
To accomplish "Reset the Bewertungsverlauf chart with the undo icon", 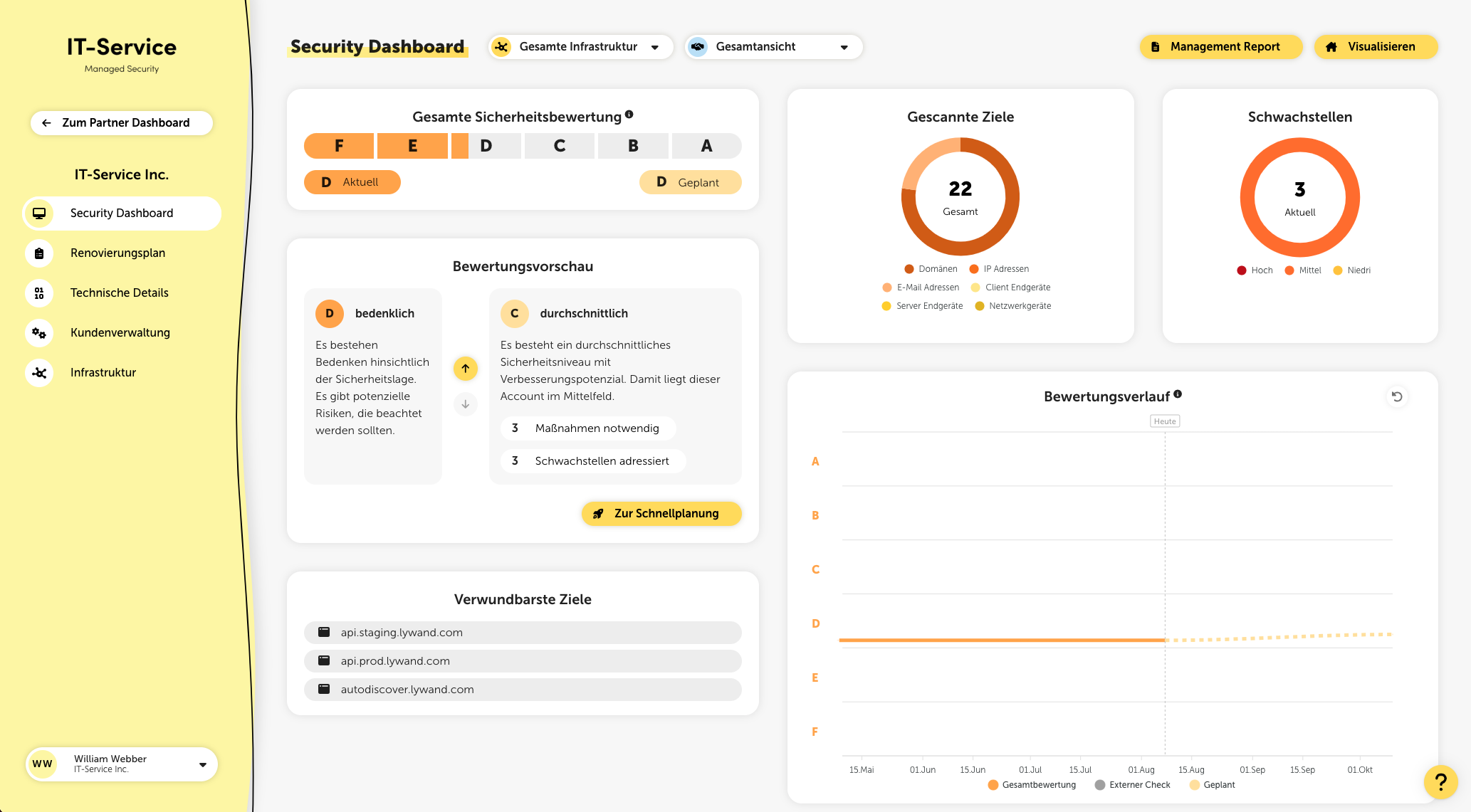I will point(1397,396).
